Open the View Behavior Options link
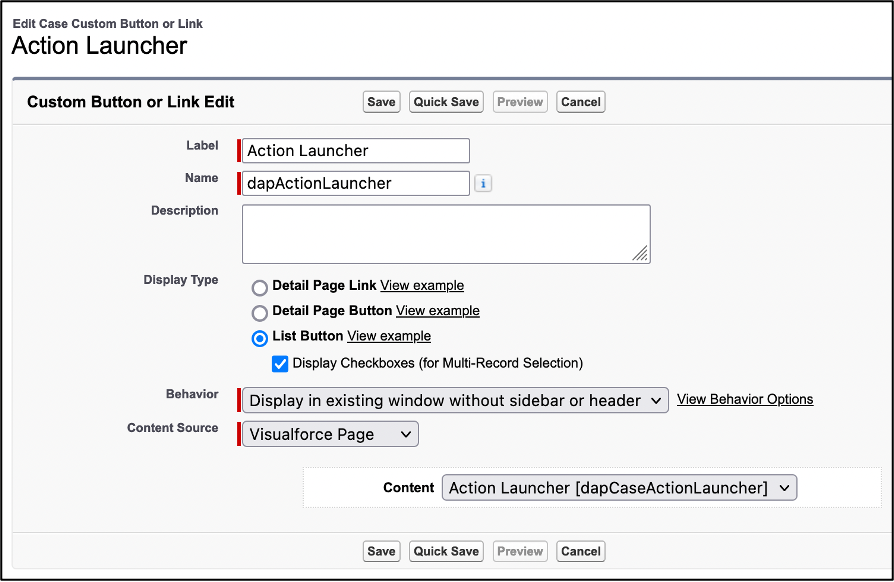 pos(745,399)
